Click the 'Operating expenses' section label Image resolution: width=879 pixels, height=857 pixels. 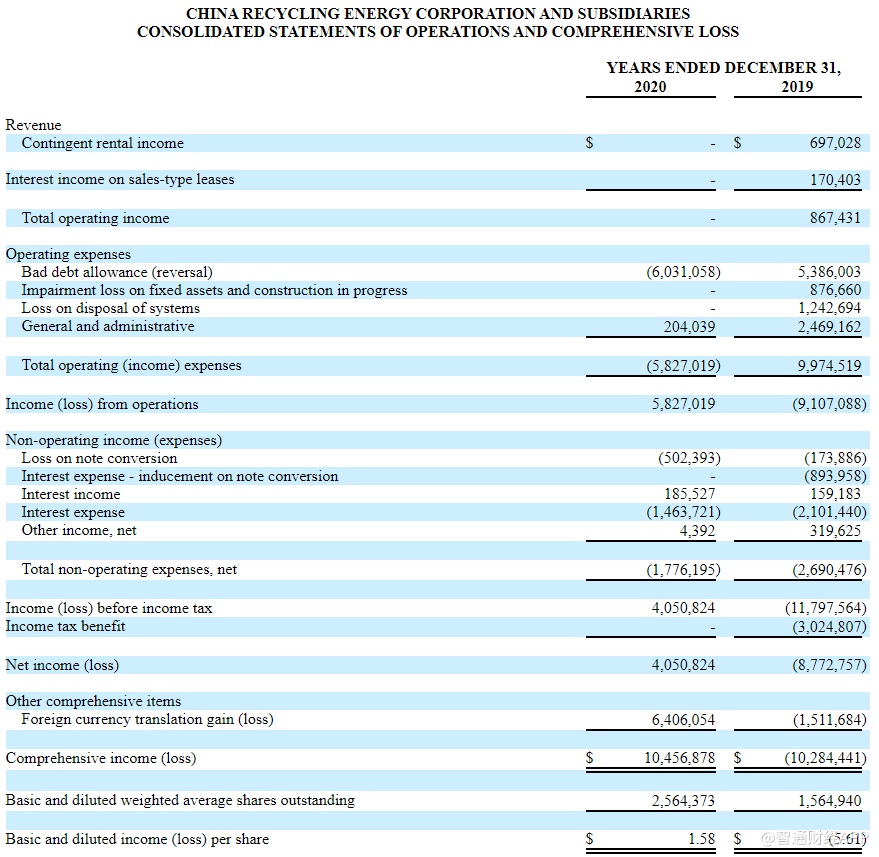coord(68,254)
